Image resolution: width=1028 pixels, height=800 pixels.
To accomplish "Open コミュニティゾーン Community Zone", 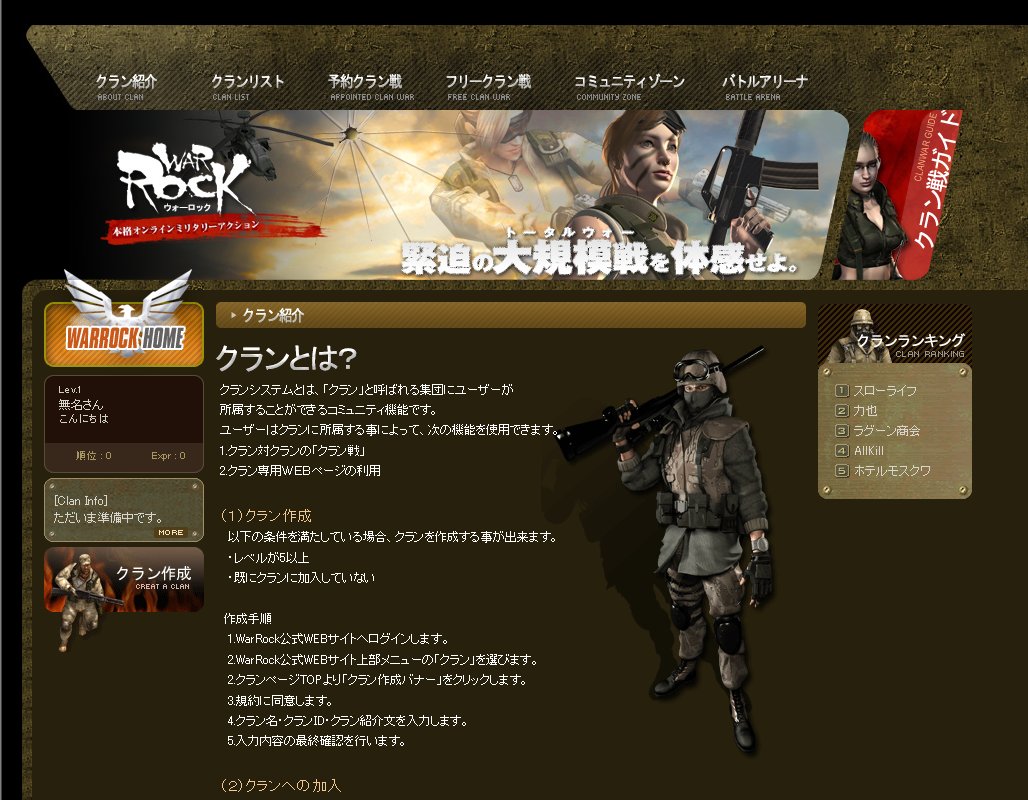I will pos(629,87).
